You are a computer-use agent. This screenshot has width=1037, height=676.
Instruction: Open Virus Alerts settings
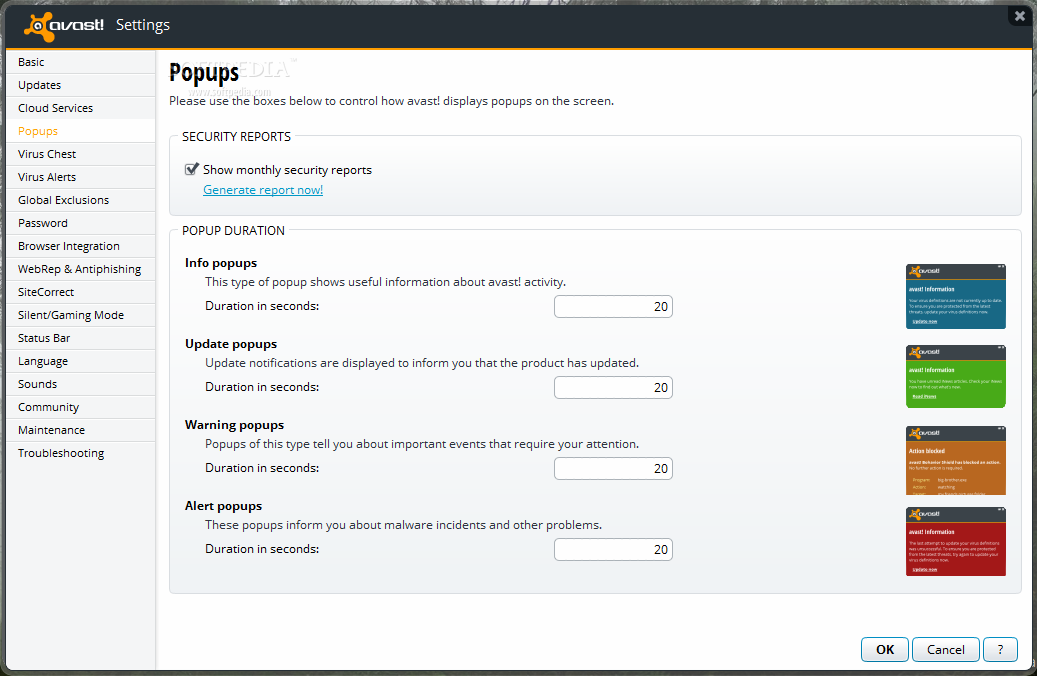(81, 177)
